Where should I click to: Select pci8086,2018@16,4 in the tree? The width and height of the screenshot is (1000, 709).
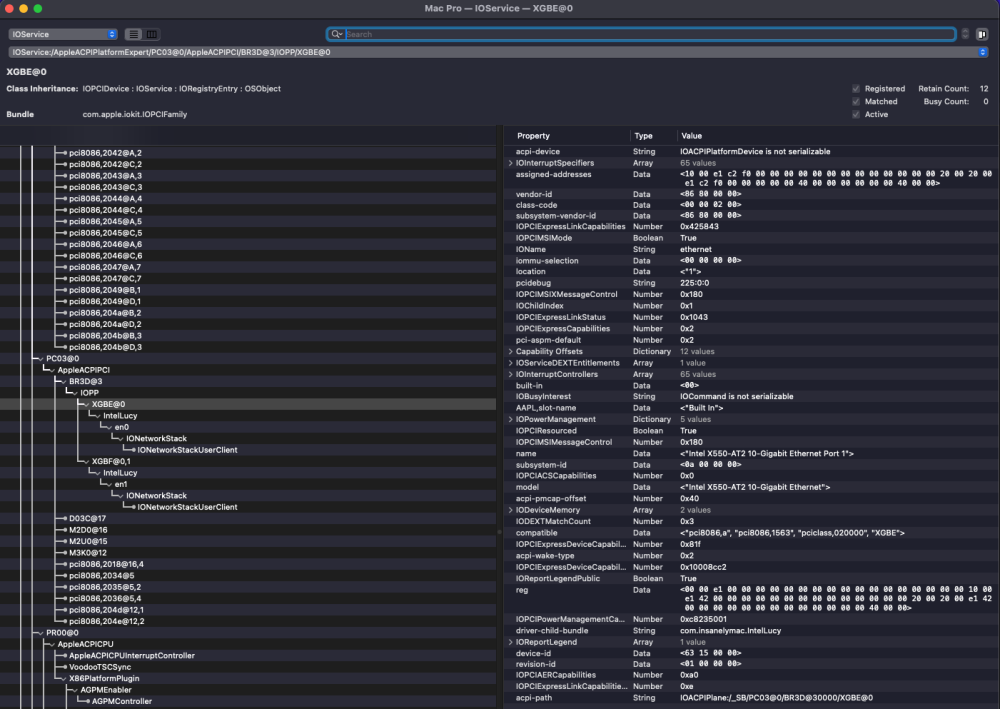tap(106, 565)
